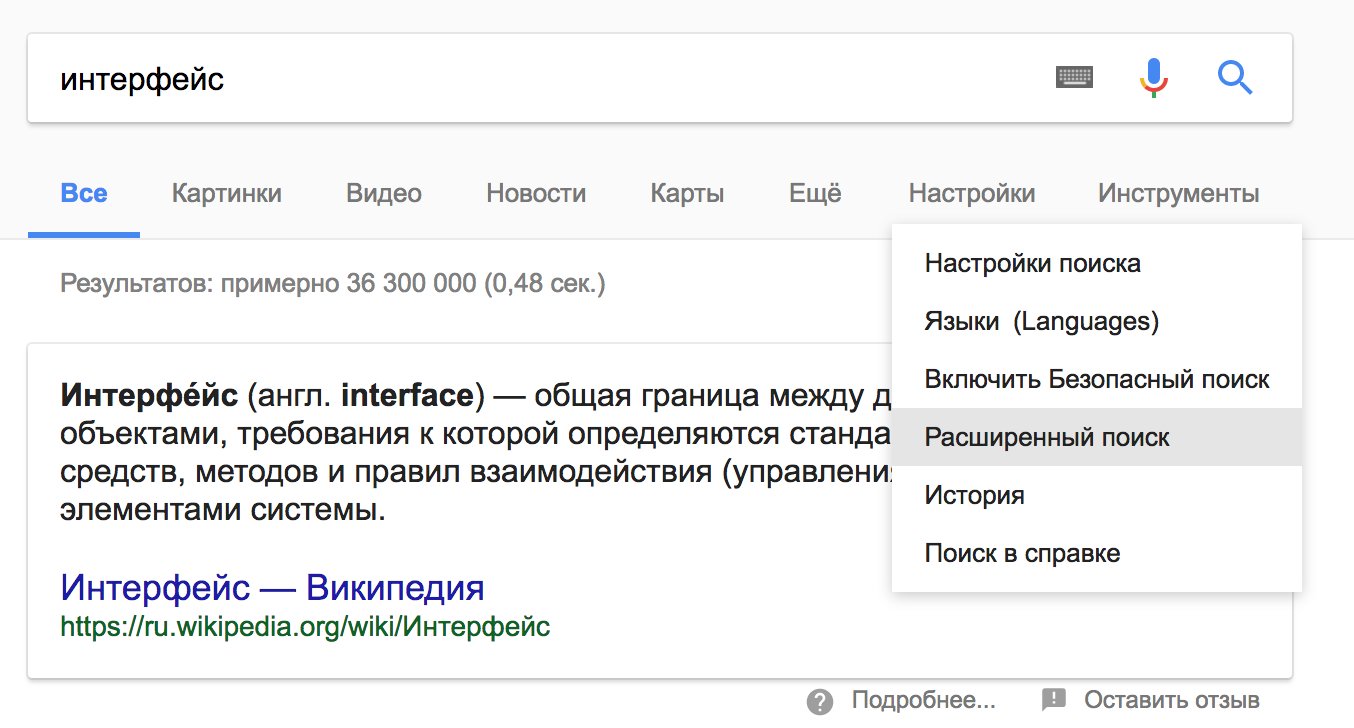This screenshot has height=728, width=1354.
Task: Expand the Ещё menu
Action: (815, 193)
